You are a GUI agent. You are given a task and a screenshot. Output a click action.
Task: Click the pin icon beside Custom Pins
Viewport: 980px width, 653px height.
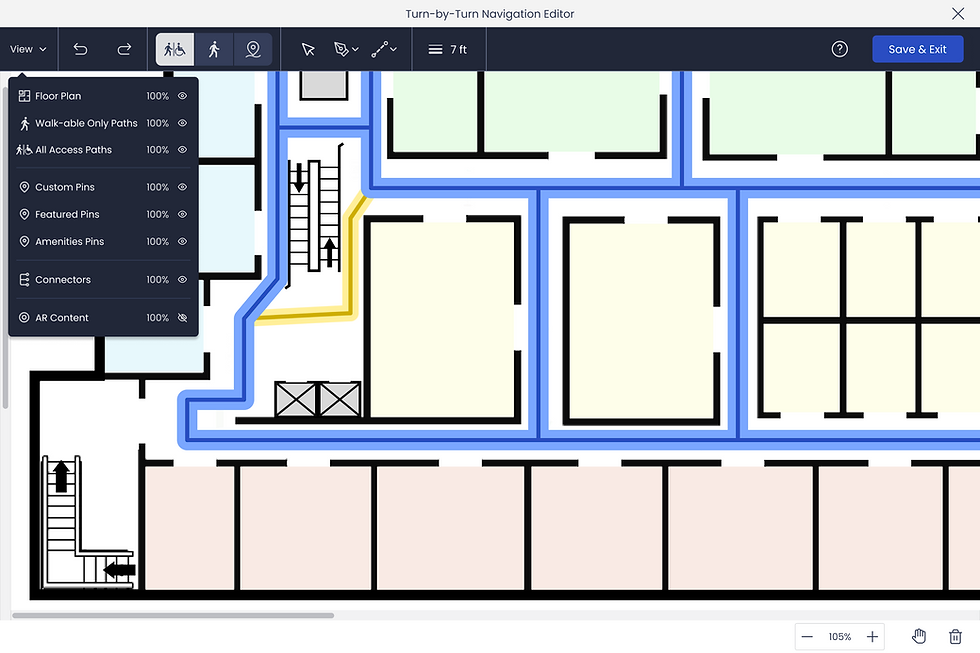tap(24, 187)
